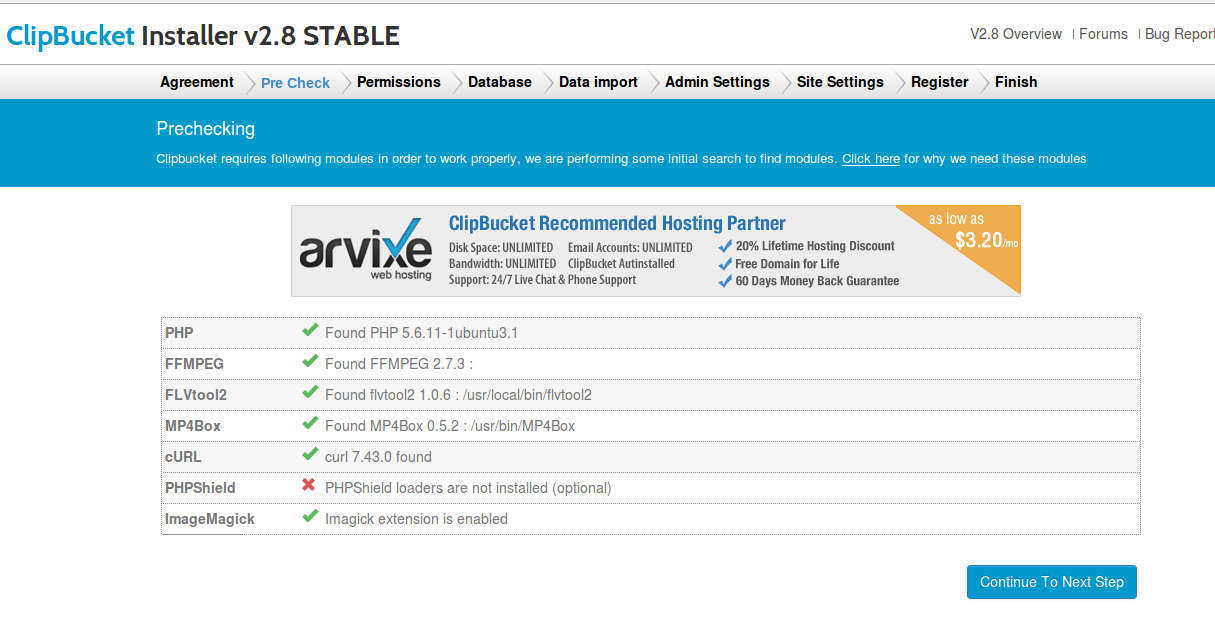Image resolution: width=1215 pixels, height=629 pixels.
Task: Go to the Site Settings step
Action: [840, 82]
